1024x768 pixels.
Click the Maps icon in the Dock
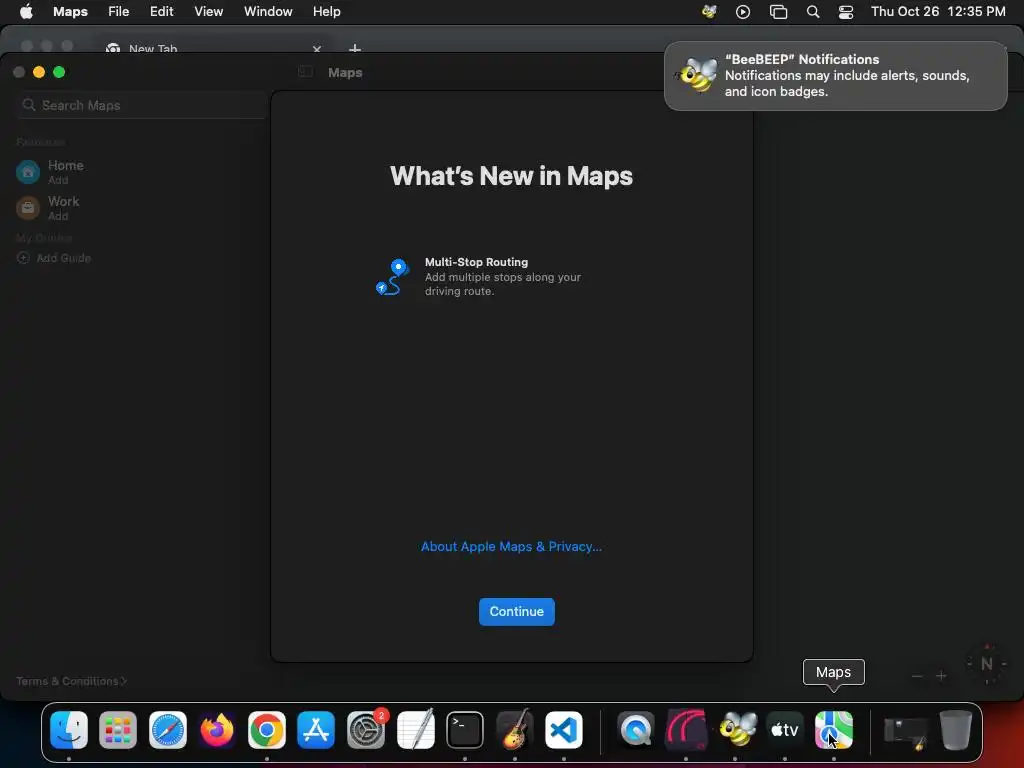[x=834, y=730]
